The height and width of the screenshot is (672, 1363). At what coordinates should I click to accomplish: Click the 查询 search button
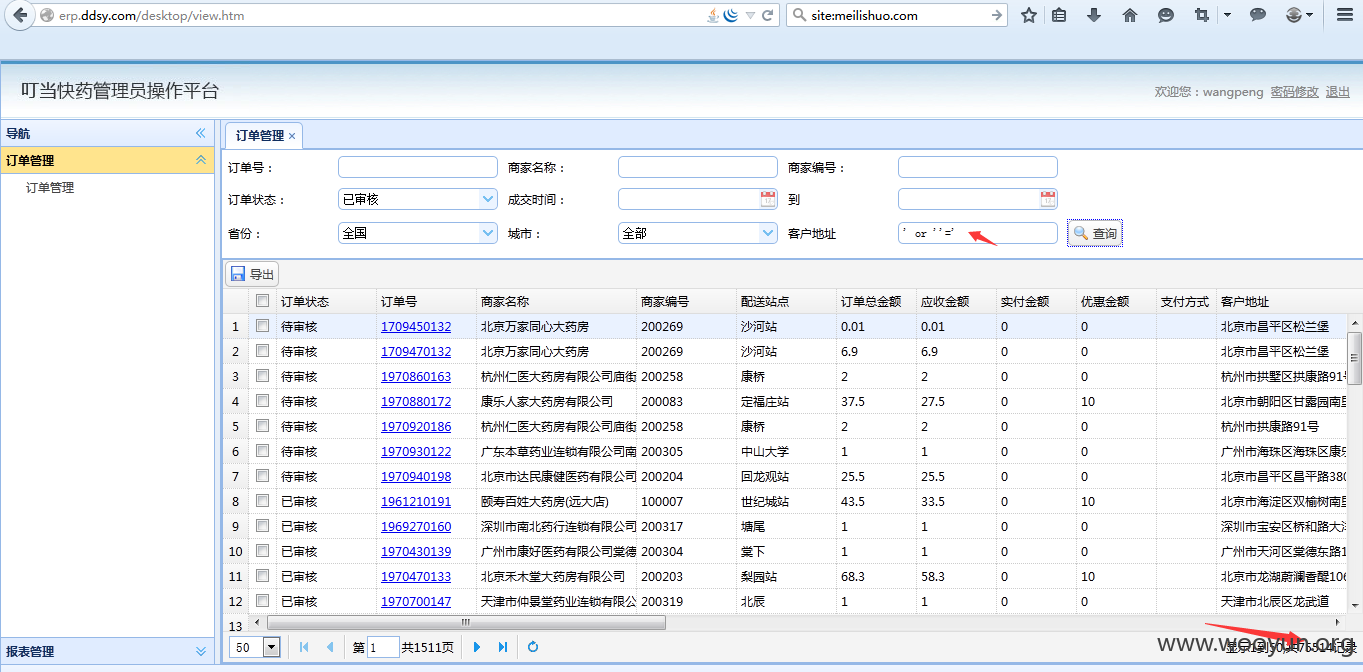pos(1095,233)
